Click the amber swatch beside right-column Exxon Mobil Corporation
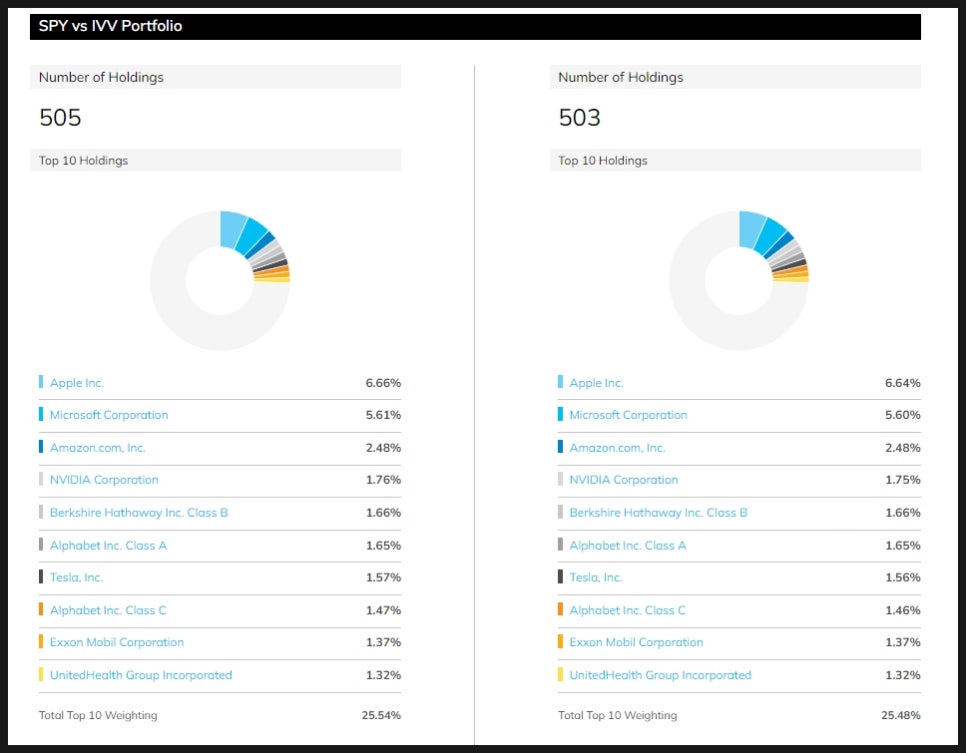Screen dimensions: 966x753 click(560, 641)
